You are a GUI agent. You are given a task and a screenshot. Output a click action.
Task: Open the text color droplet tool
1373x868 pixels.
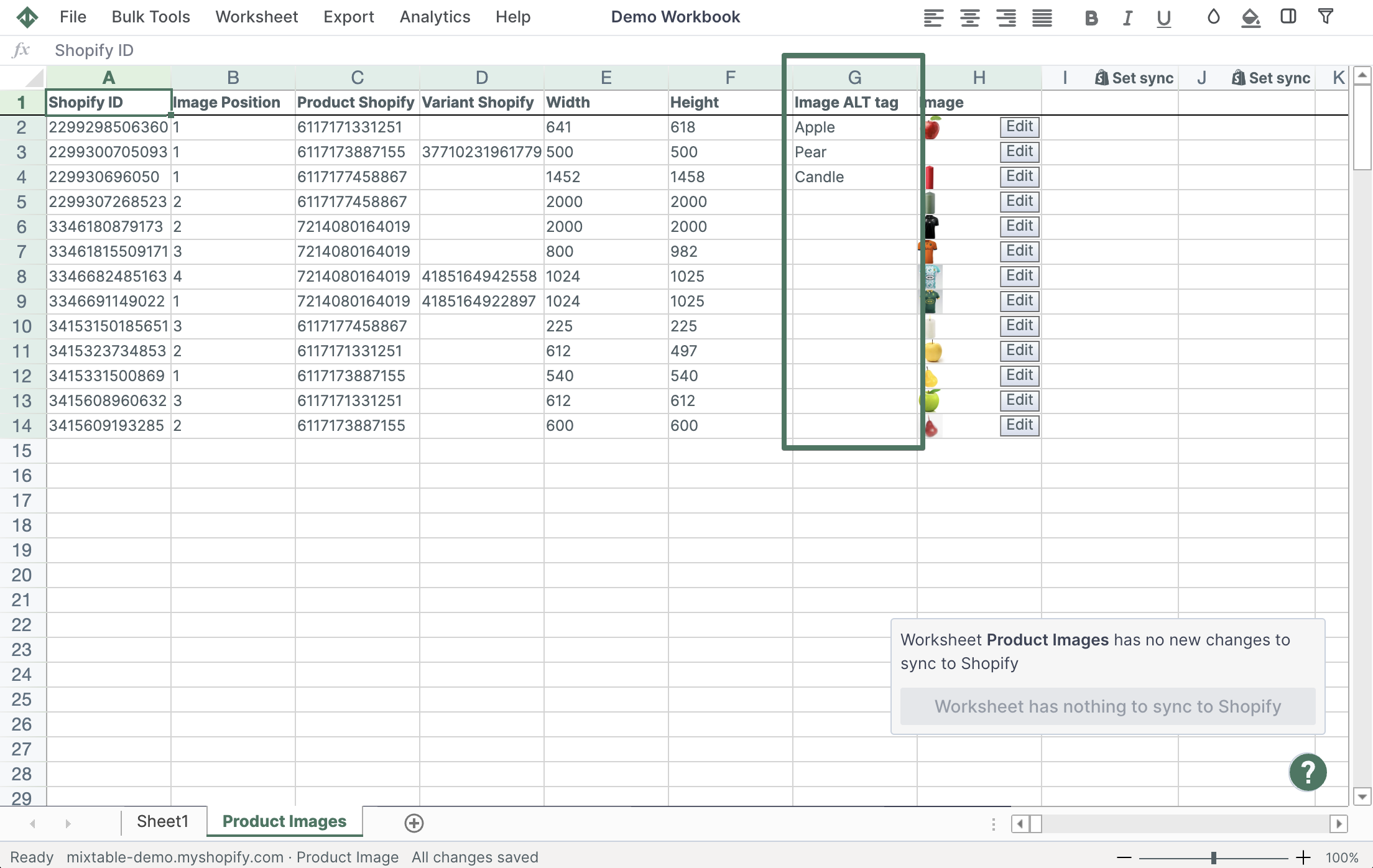[1213, 18]
